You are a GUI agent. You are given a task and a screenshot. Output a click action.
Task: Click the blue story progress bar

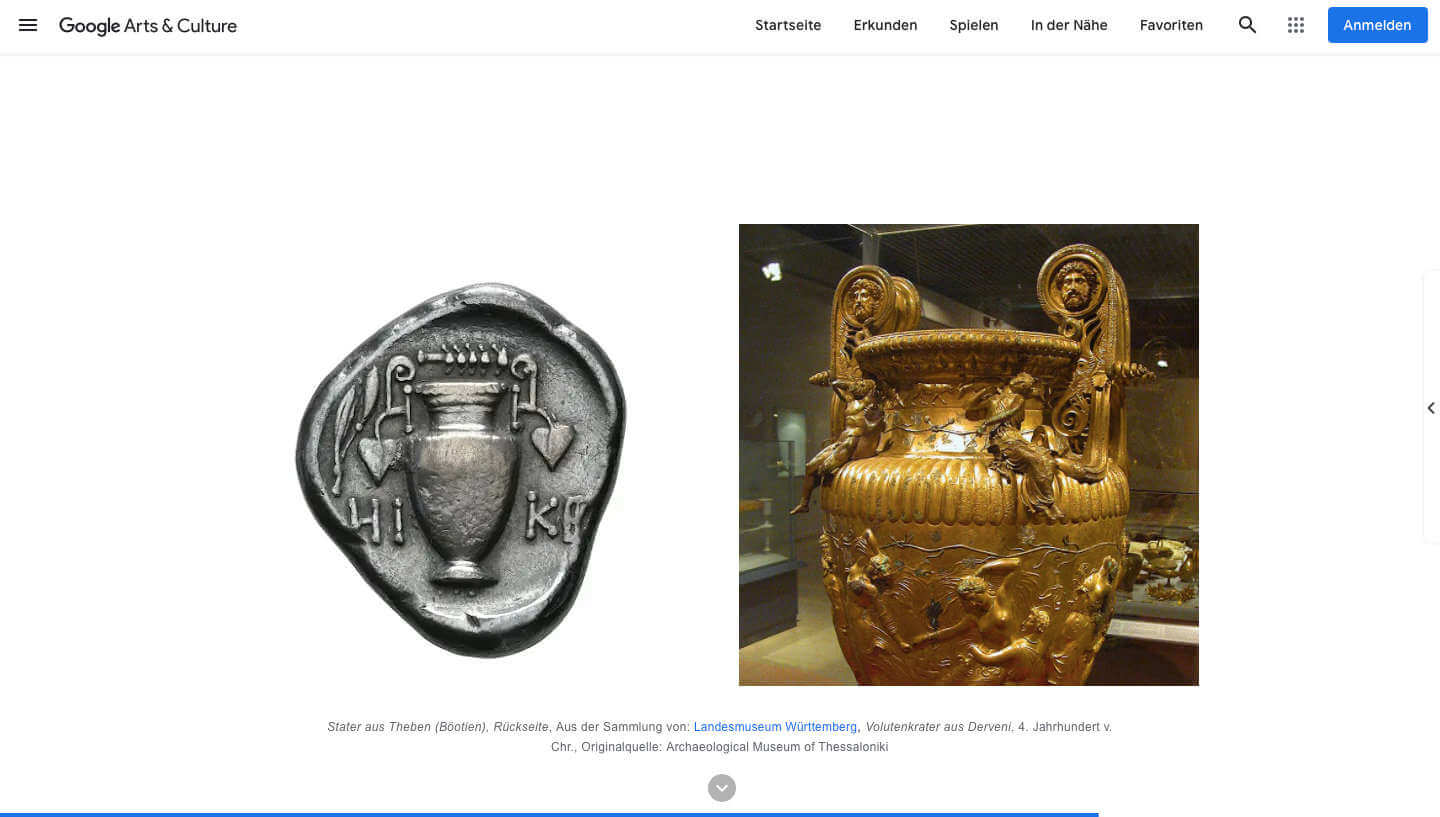click(x=549, y=814)
